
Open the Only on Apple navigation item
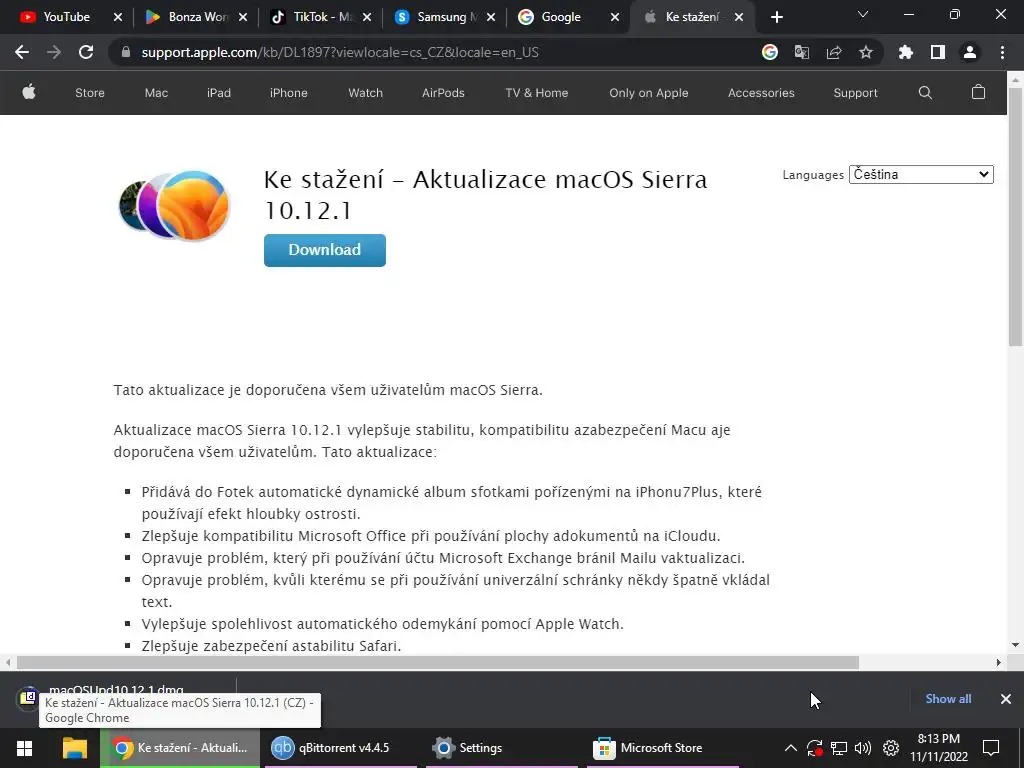coord(648,93)
